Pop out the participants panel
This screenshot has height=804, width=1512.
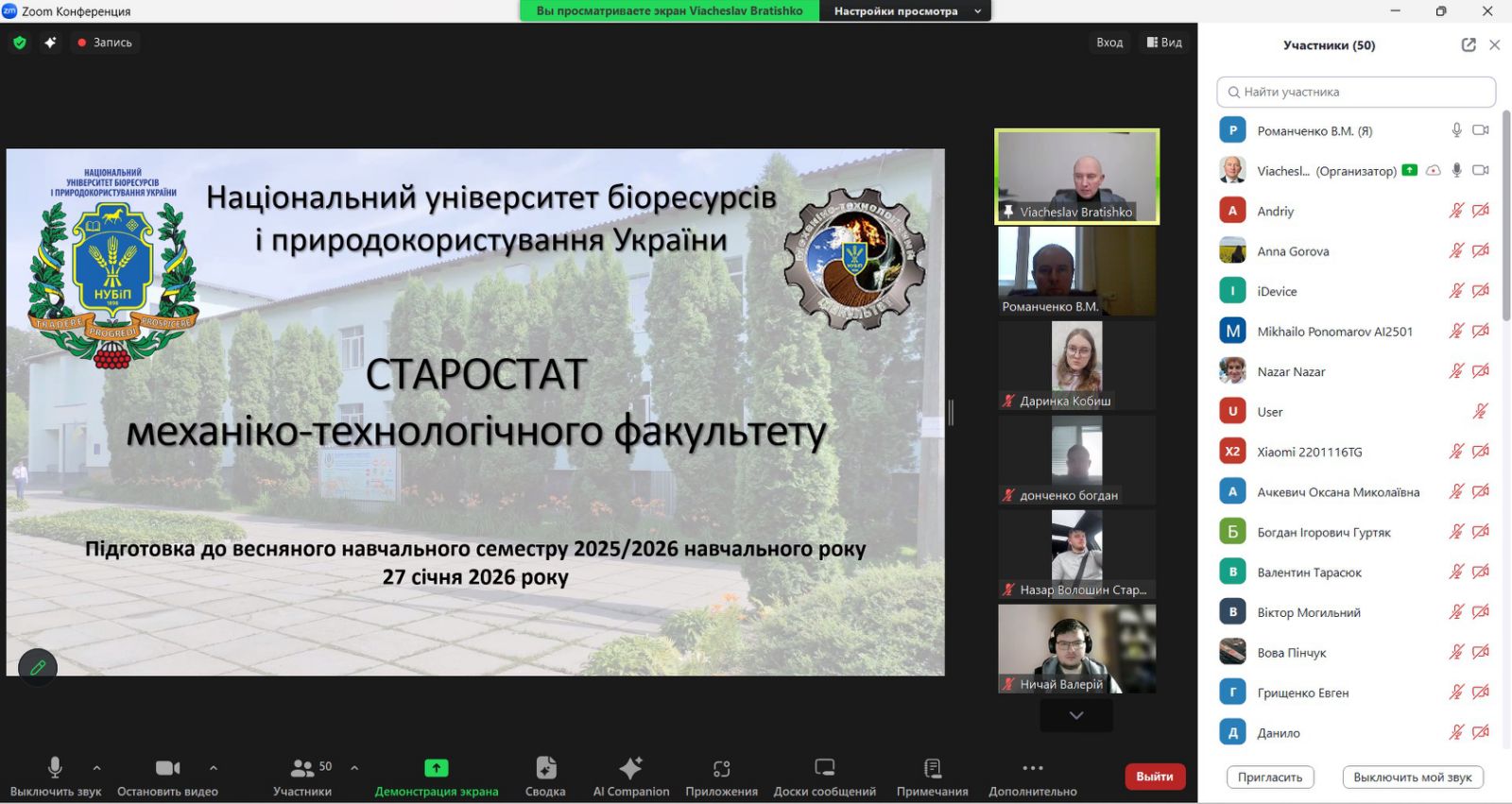point(1468,45)
